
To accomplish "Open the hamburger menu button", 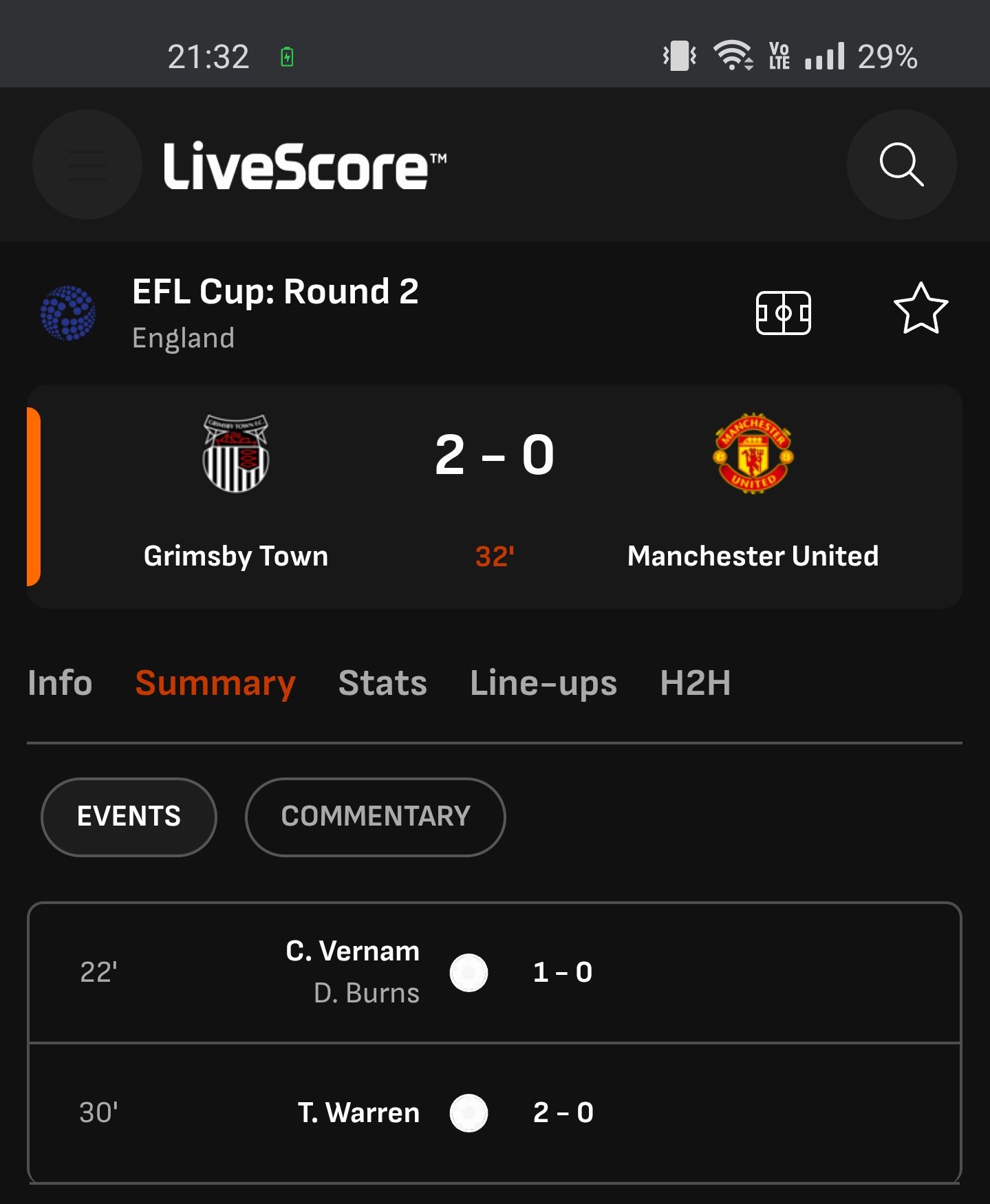I will point(87,164).
